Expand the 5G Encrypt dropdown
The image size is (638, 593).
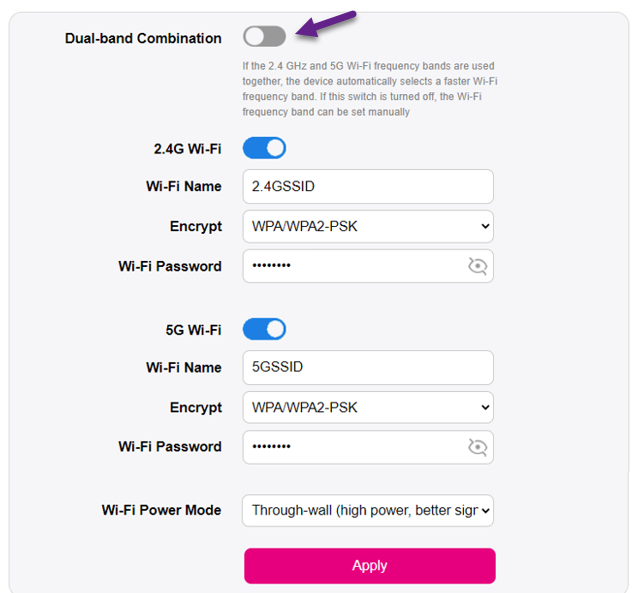tap(368, 407)
